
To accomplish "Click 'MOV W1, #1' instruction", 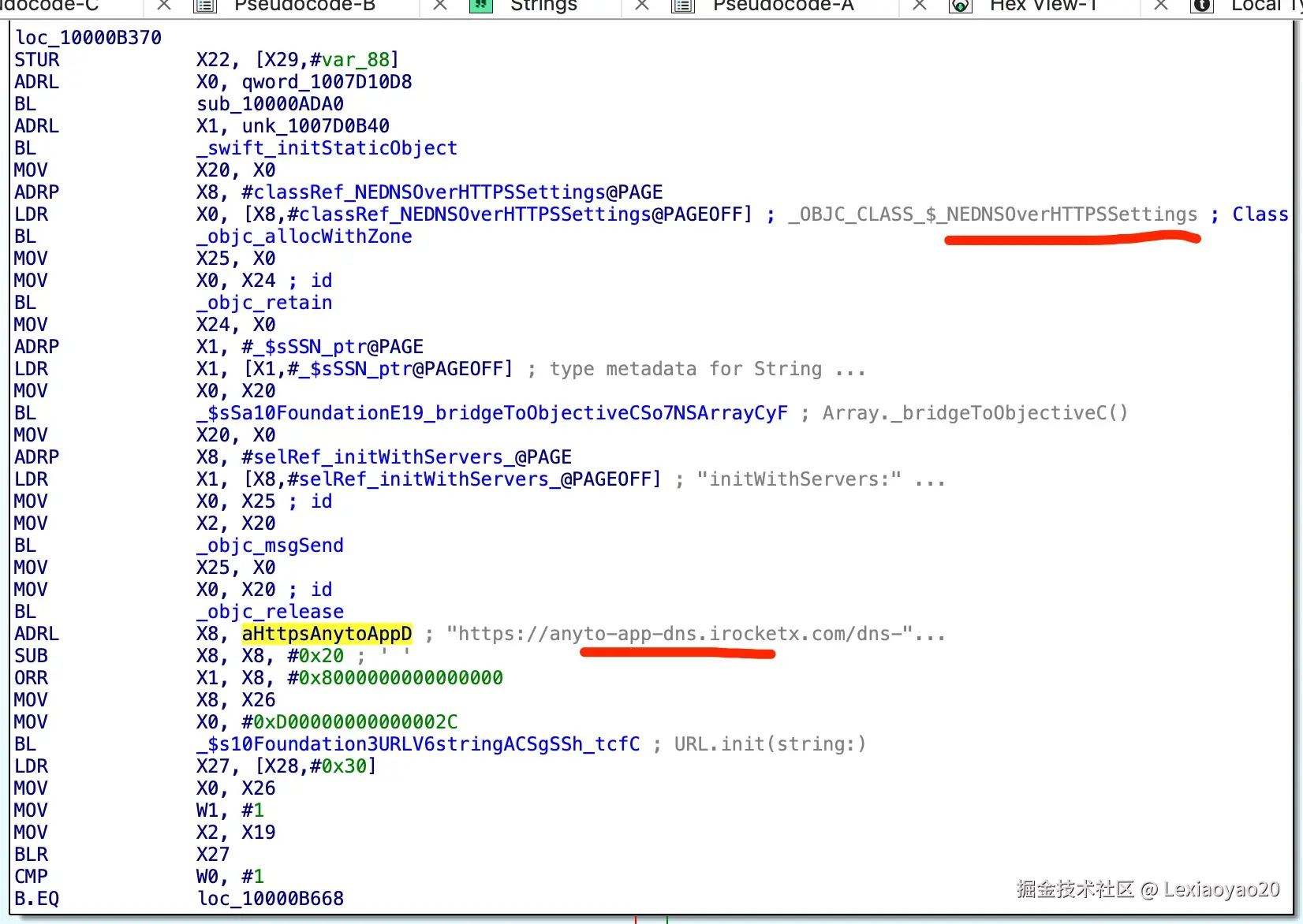I will tap(140, 810).
